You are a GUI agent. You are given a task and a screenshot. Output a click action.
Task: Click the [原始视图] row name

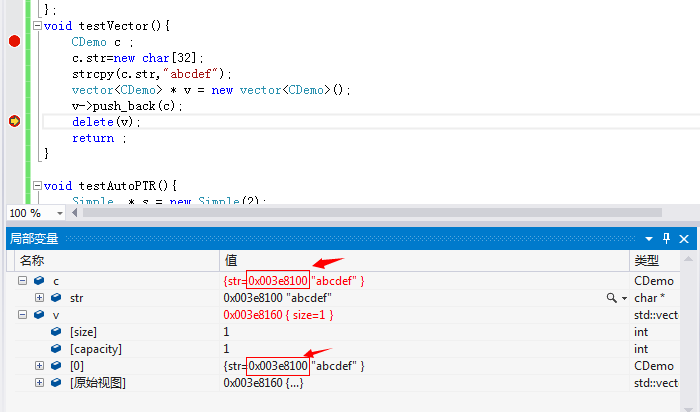pyautogui.click(x=98, y=383)
